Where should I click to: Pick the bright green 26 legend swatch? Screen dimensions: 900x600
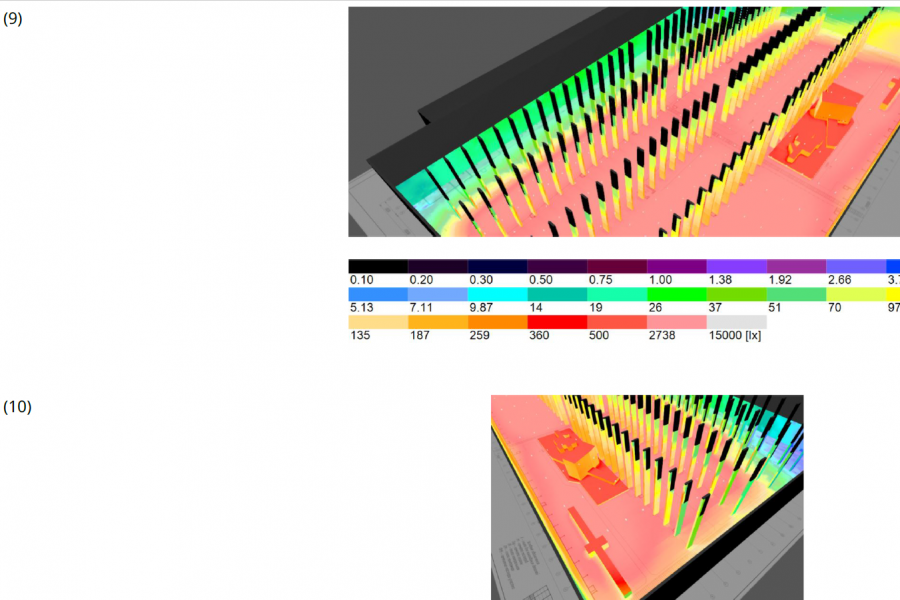point(677,294)
